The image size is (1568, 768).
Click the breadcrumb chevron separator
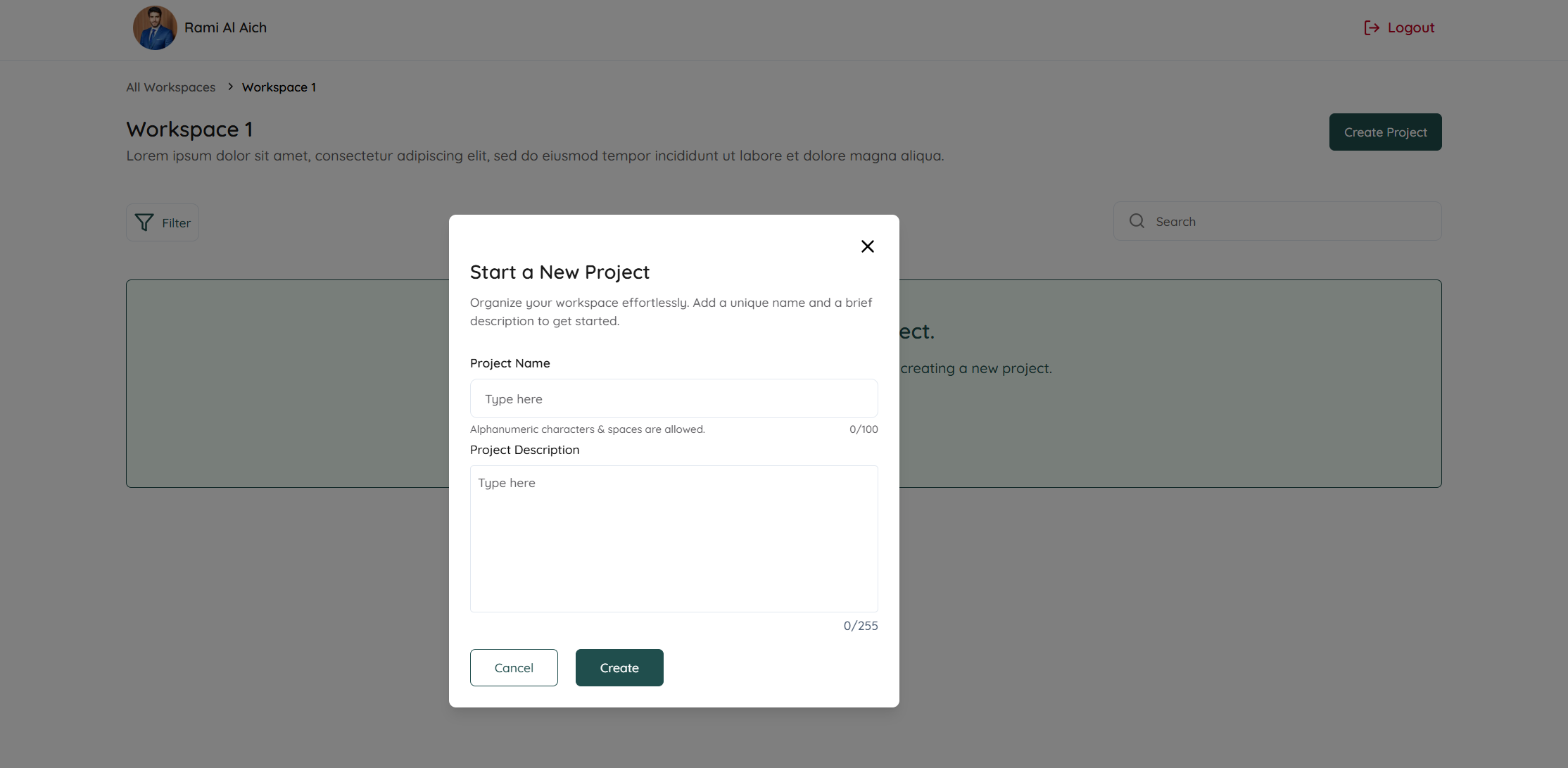[x=230, y=87]
